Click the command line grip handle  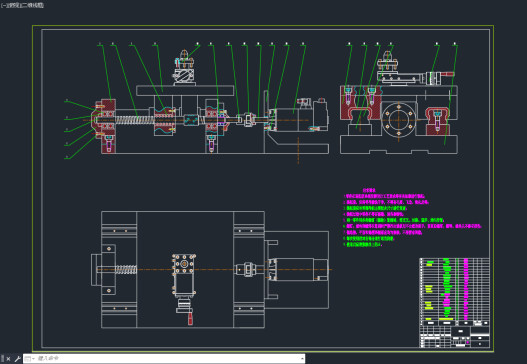[x=2, y=359]
